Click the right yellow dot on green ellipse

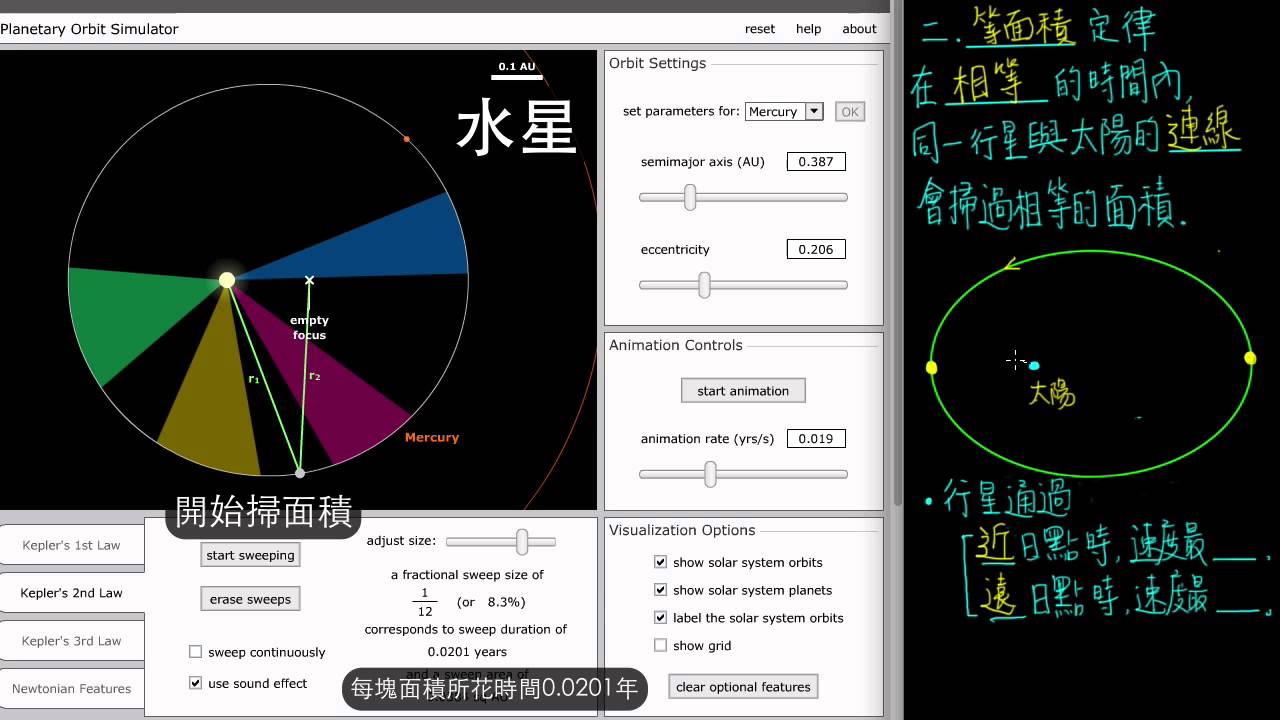1250,358
